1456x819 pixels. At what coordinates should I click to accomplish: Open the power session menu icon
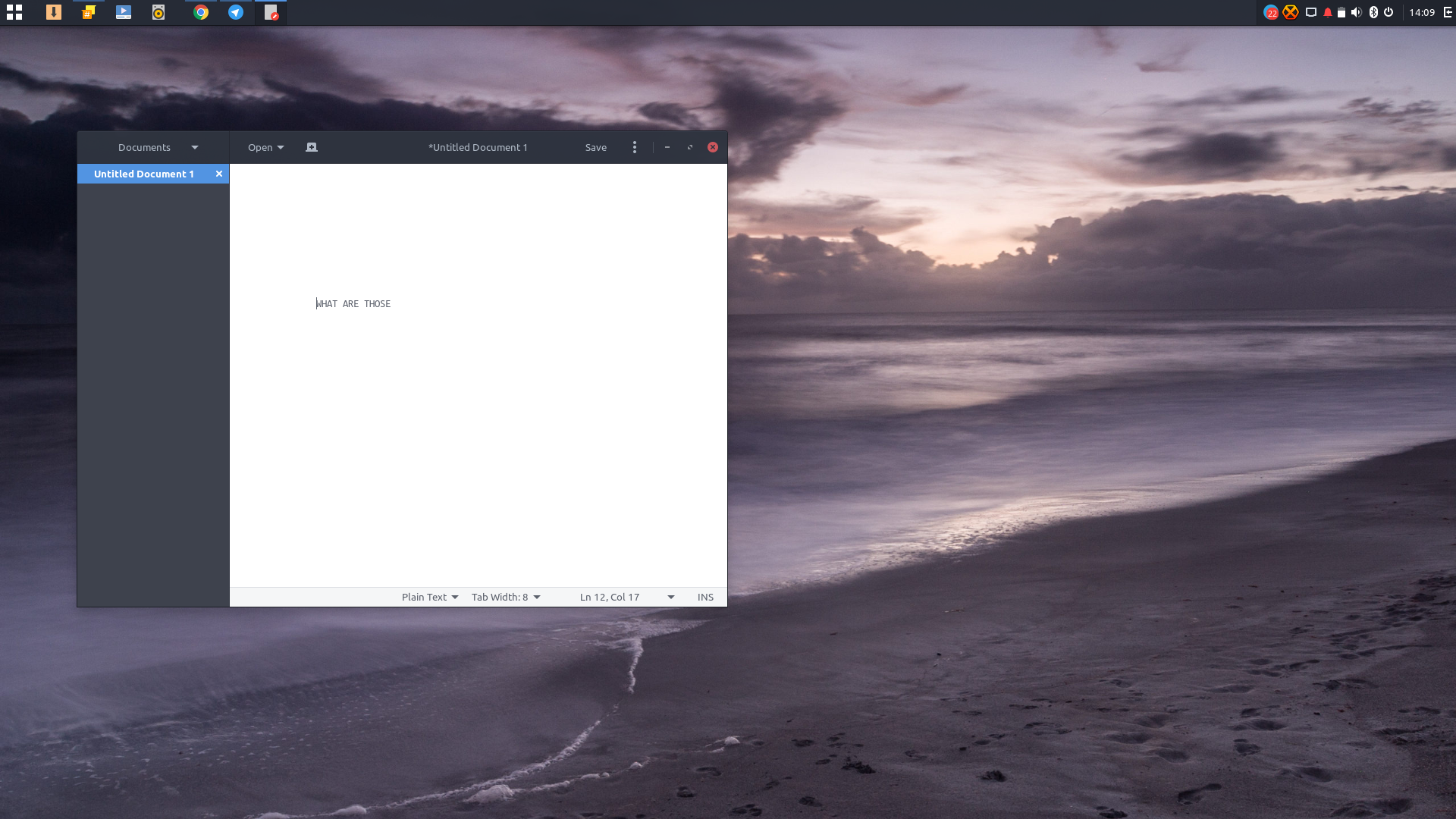pos(1389,12)
